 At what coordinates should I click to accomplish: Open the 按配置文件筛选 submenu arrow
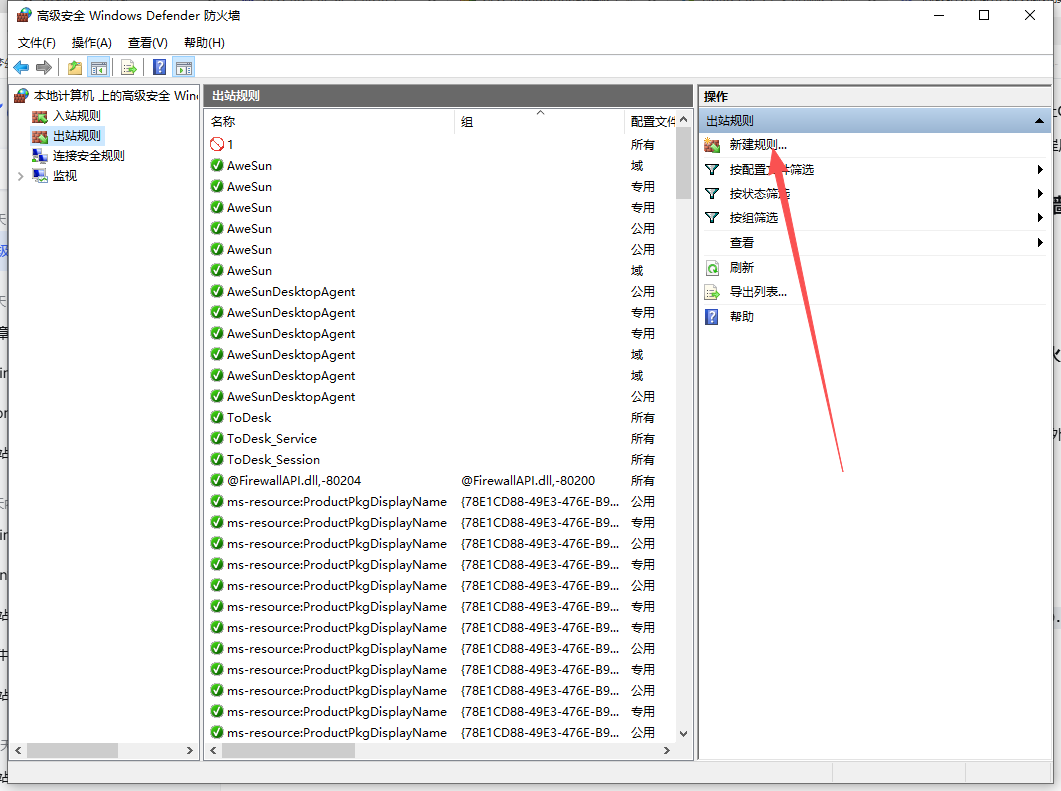(1040, 170)
